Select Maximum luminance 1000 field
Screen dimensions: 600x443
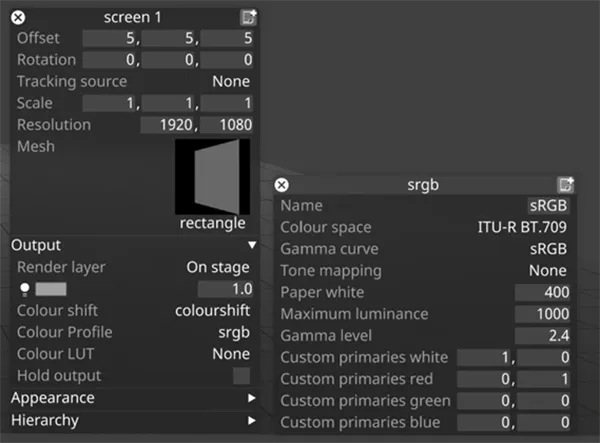tap(542, 314)
